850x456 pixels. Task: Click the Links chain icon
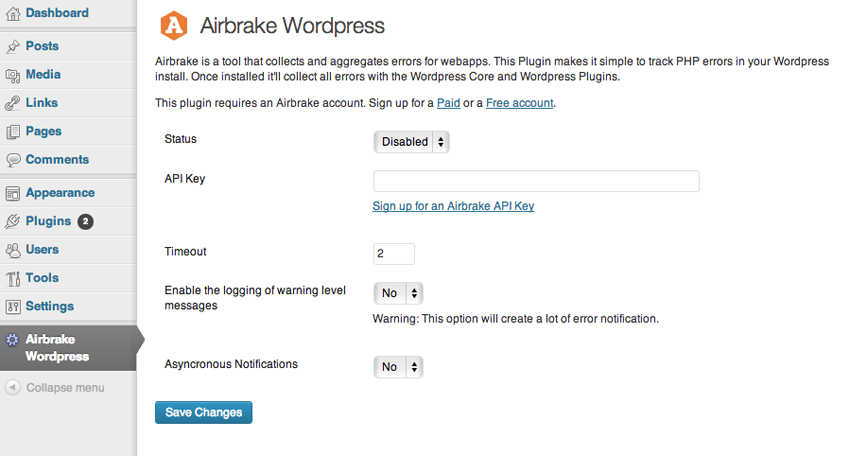pos(13,103)
